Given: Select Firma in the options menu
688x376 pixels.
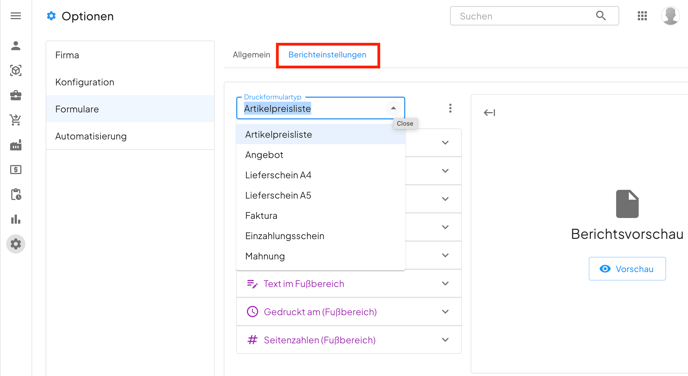Looking at the screenshot, I should point(130,55).
